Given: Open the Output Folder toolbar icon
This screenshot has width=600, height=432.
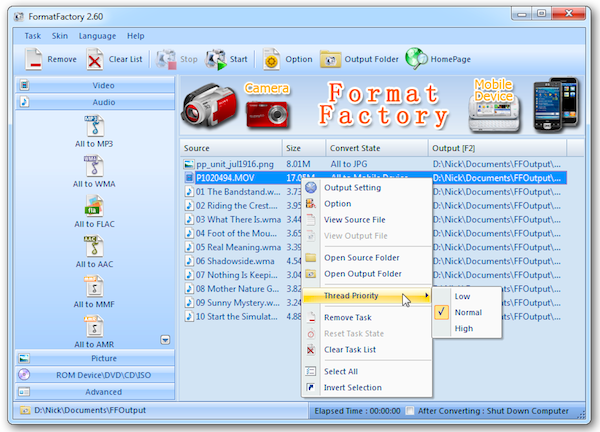Looking at the screenshot, I should (x=330, y=59).
